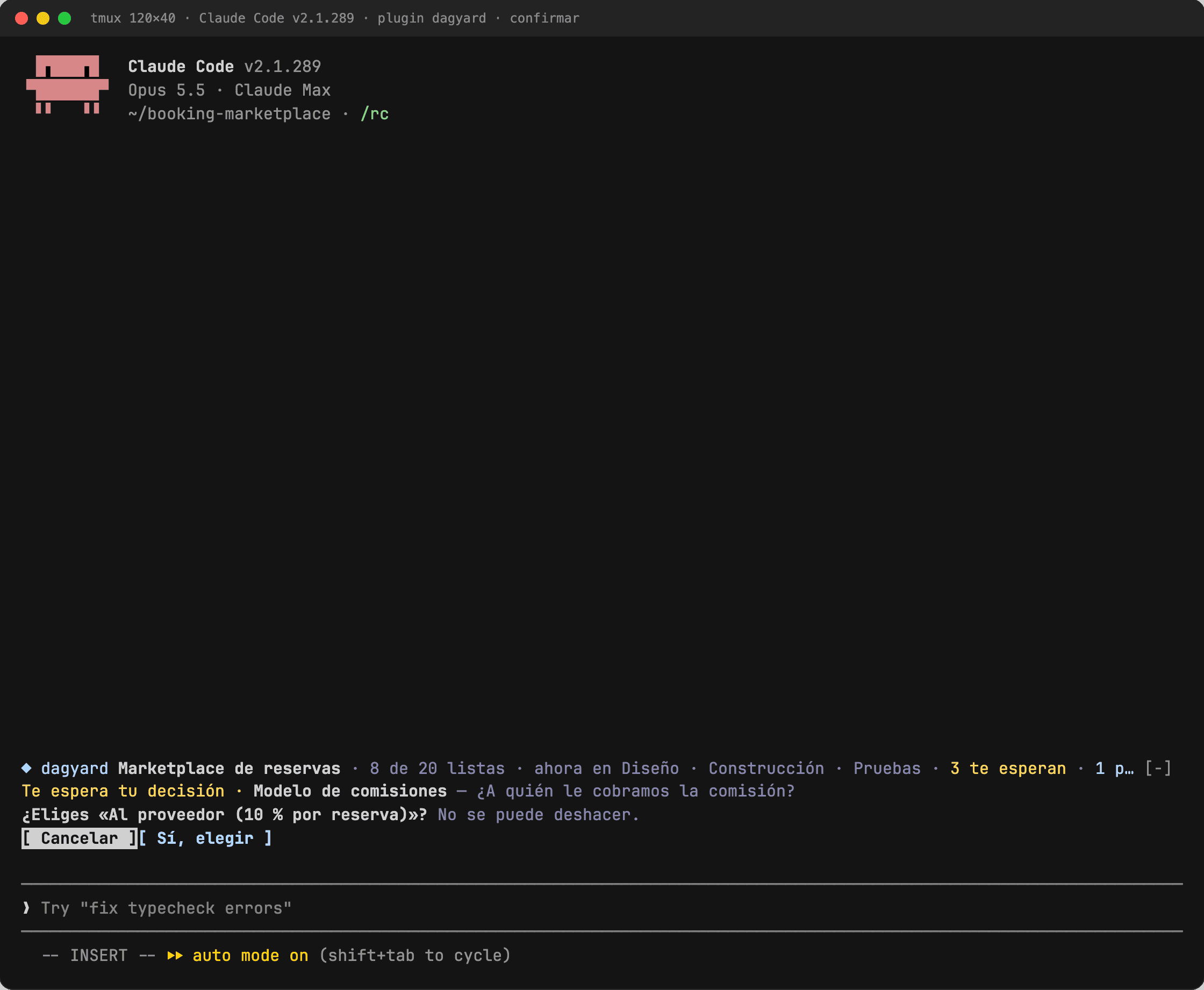Screen dimensions: 1204x990
Task: Click the 'Modelo de comisiones' title
Action: [x=350, y=791]
